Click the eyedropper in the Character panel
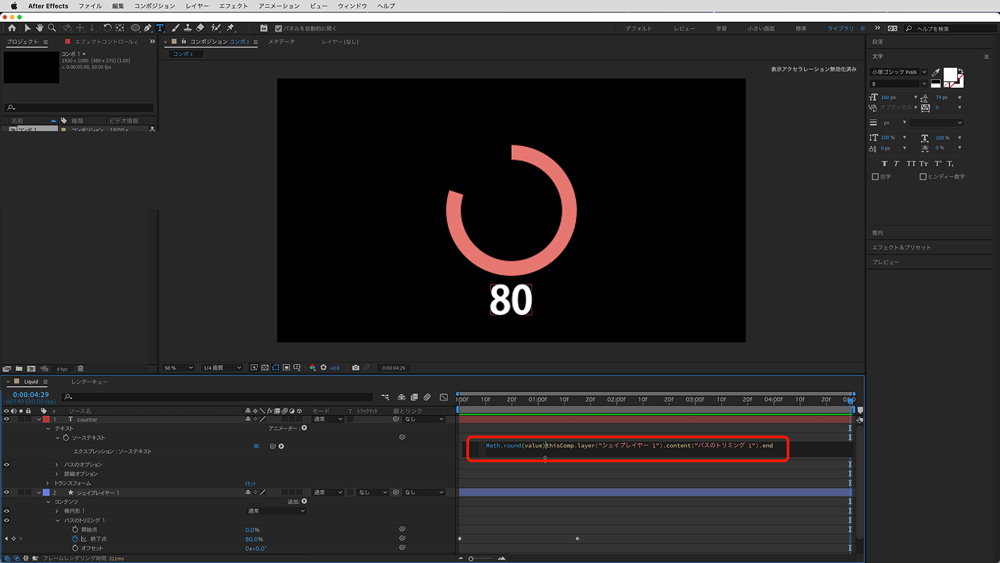 936,73
